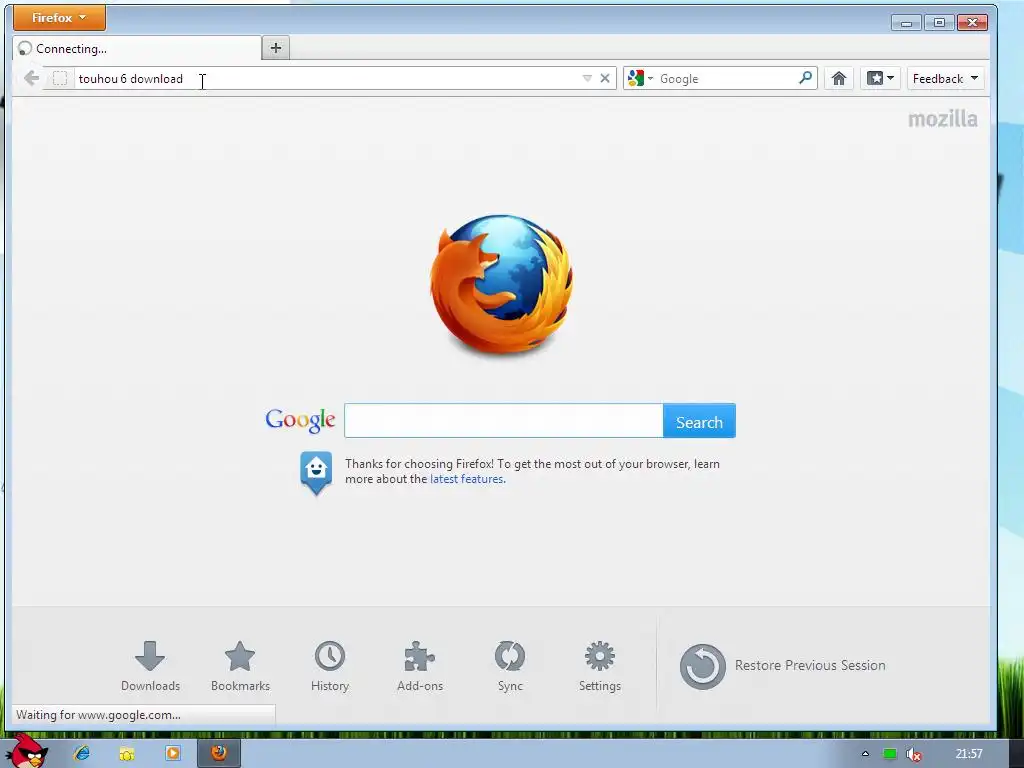The image size is (1024, 768).
Task: Click Restore Previous Session button
Action: tap(782, 666)
